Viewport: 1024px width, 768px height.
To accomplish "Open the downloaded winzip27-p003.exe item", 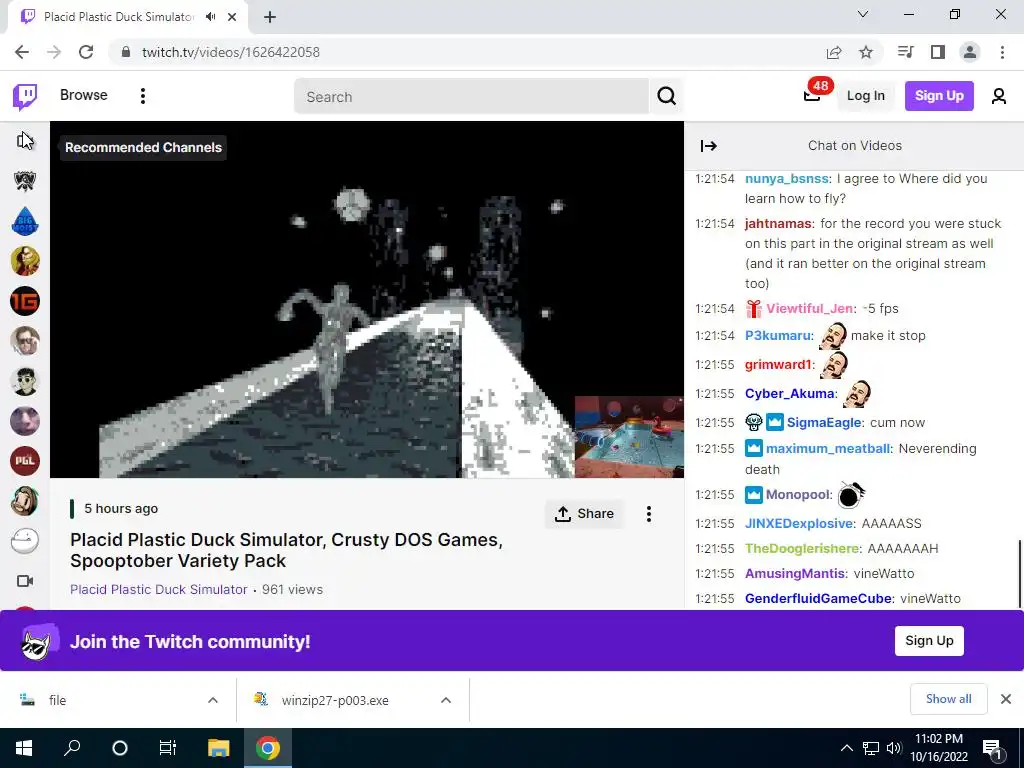I will click(335, 700).
